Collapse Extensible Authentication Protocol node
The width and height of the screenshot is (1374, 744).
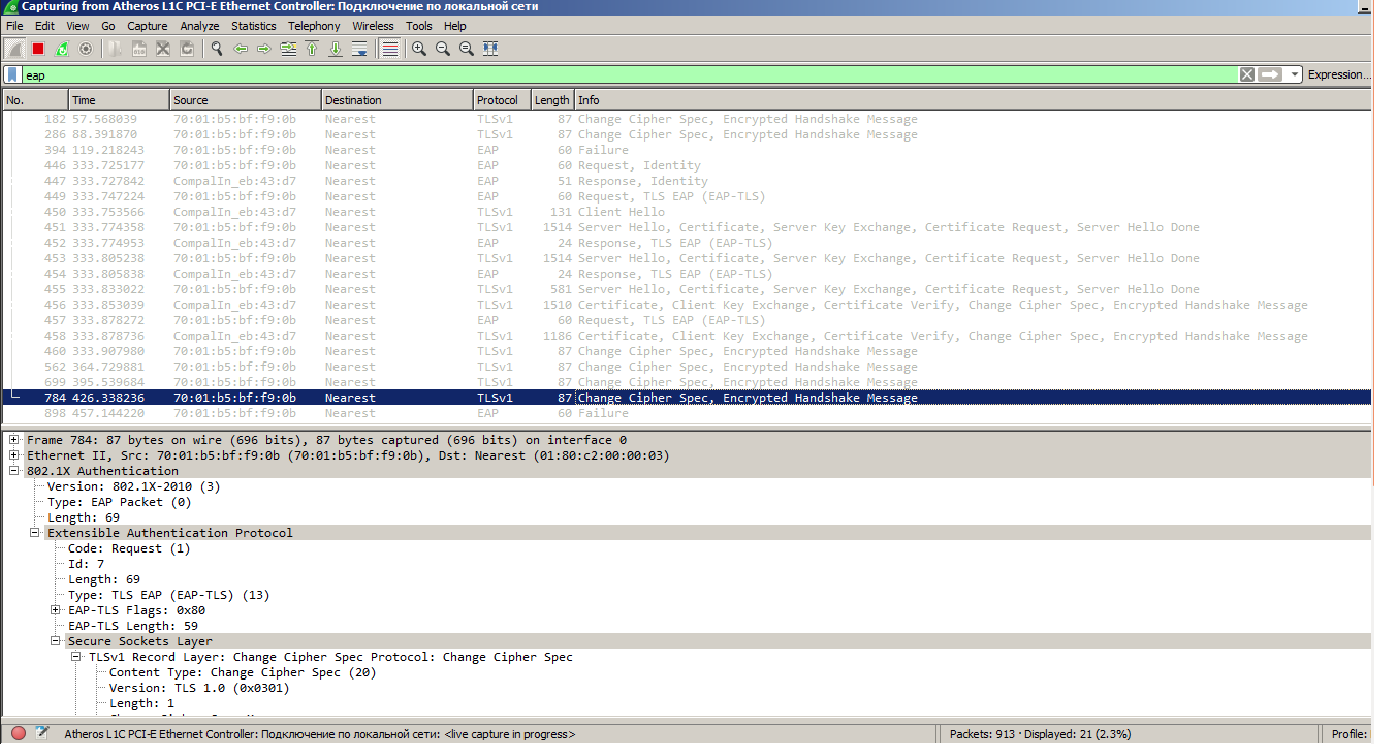coord(34,533)
